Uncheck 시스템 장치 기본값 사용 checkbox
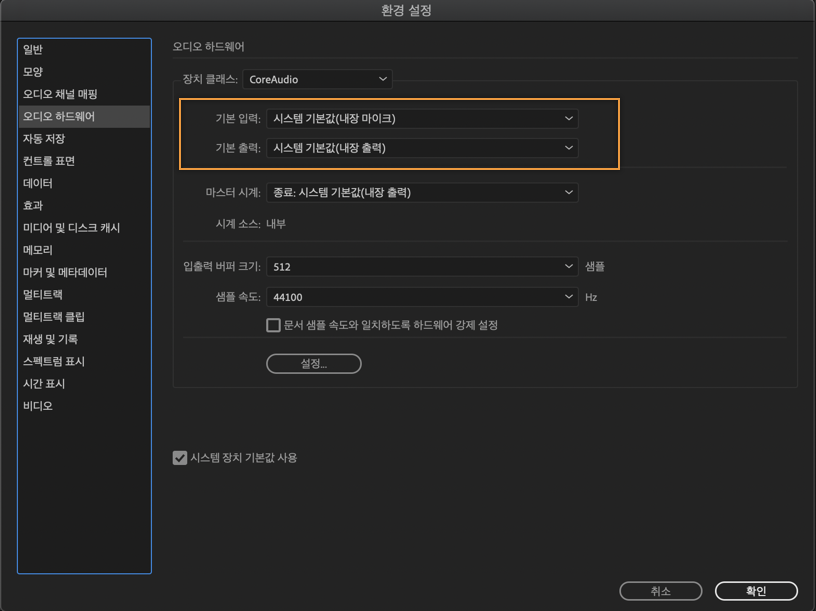This screenshot has height=611, width=816. [x=180, y=458]
